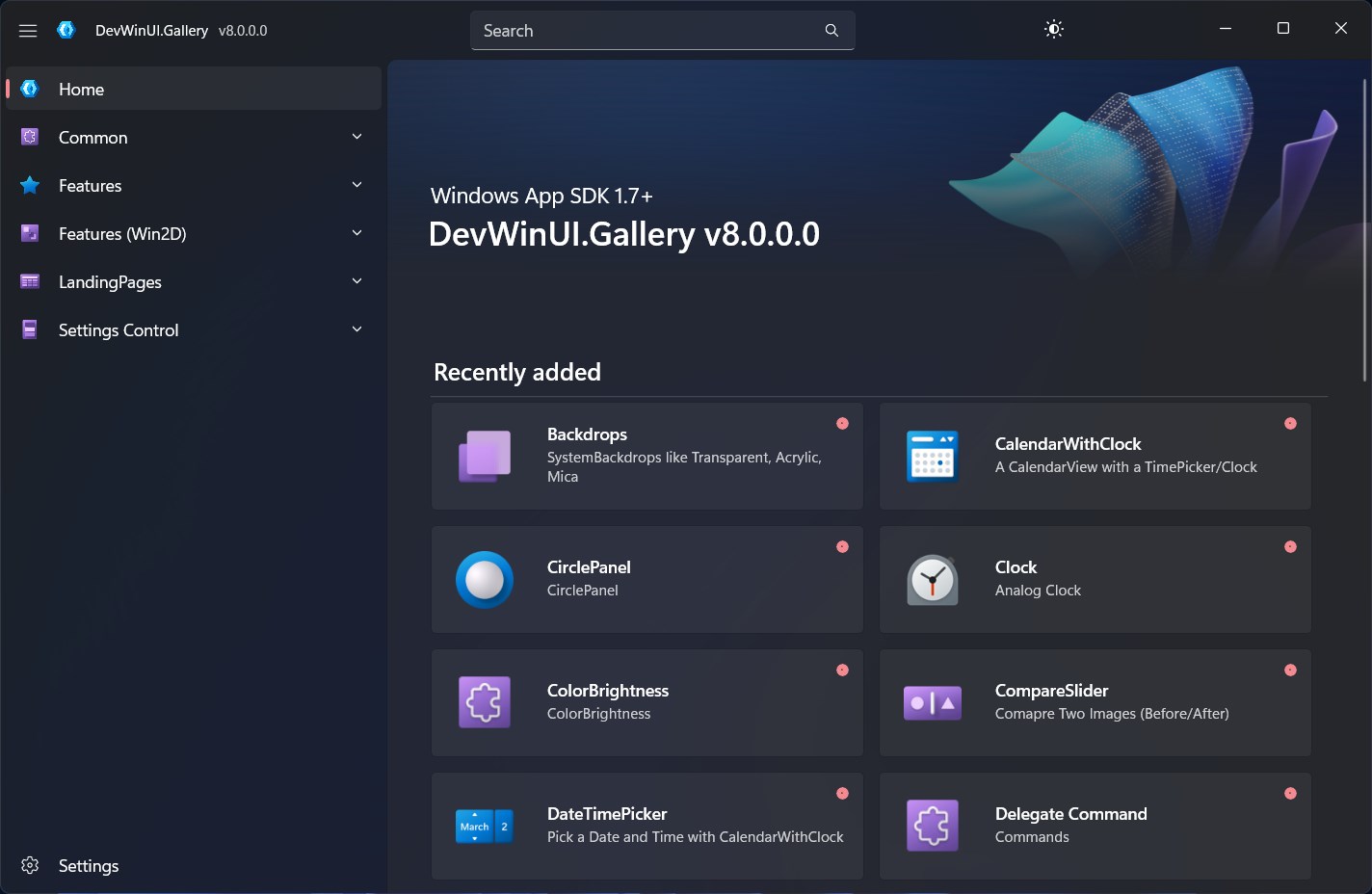Viewport: 1372px width, 894px height.
Task: Click 'Pick a Date and Time' description
Action: (695, 837)
